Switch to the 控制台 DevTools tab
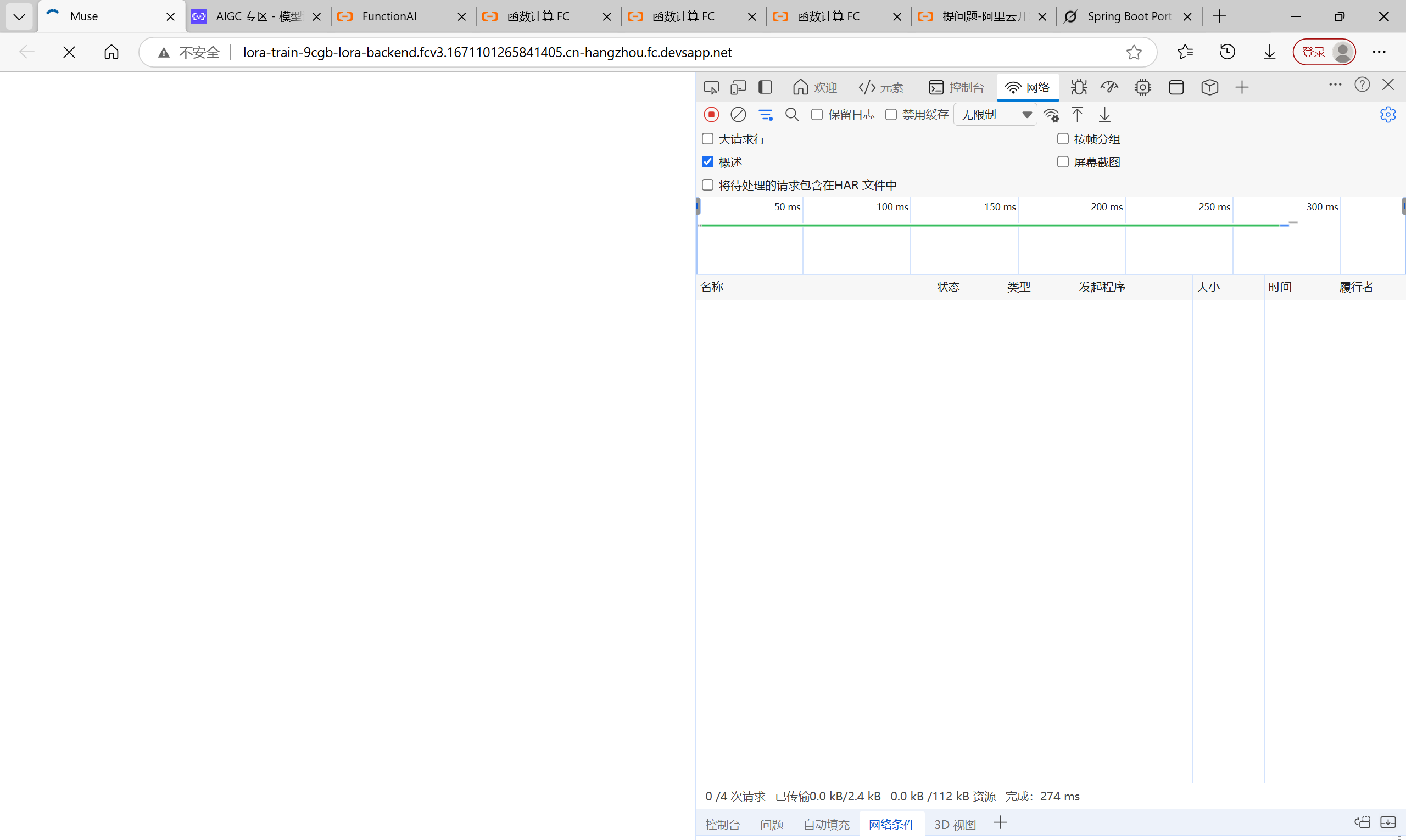 [x=956, y=87]
